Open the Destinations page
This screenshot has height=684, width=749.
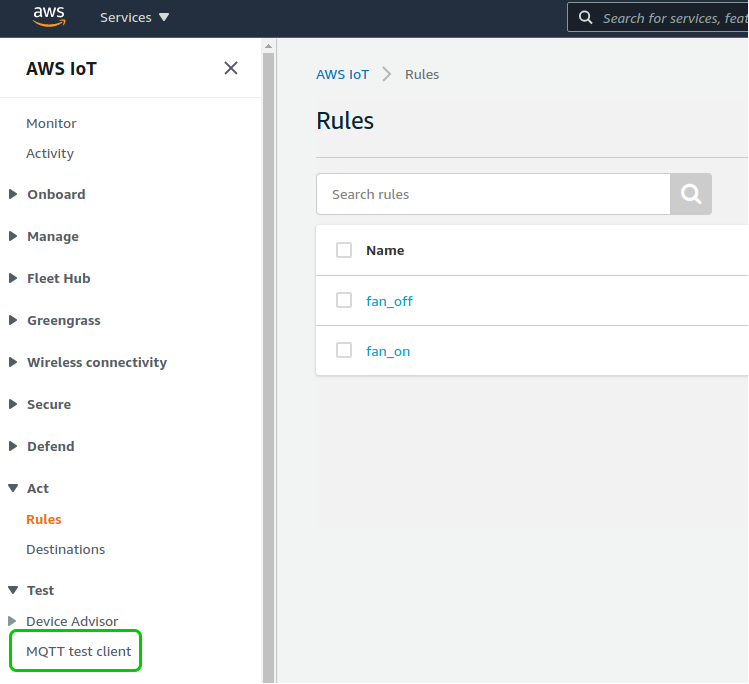pyautogui.click(x=65, y=549)
